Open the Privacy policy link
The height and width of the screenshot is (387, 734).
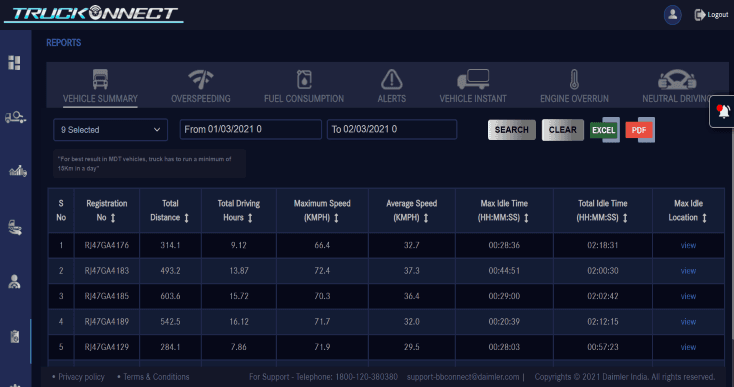point(81,377)
